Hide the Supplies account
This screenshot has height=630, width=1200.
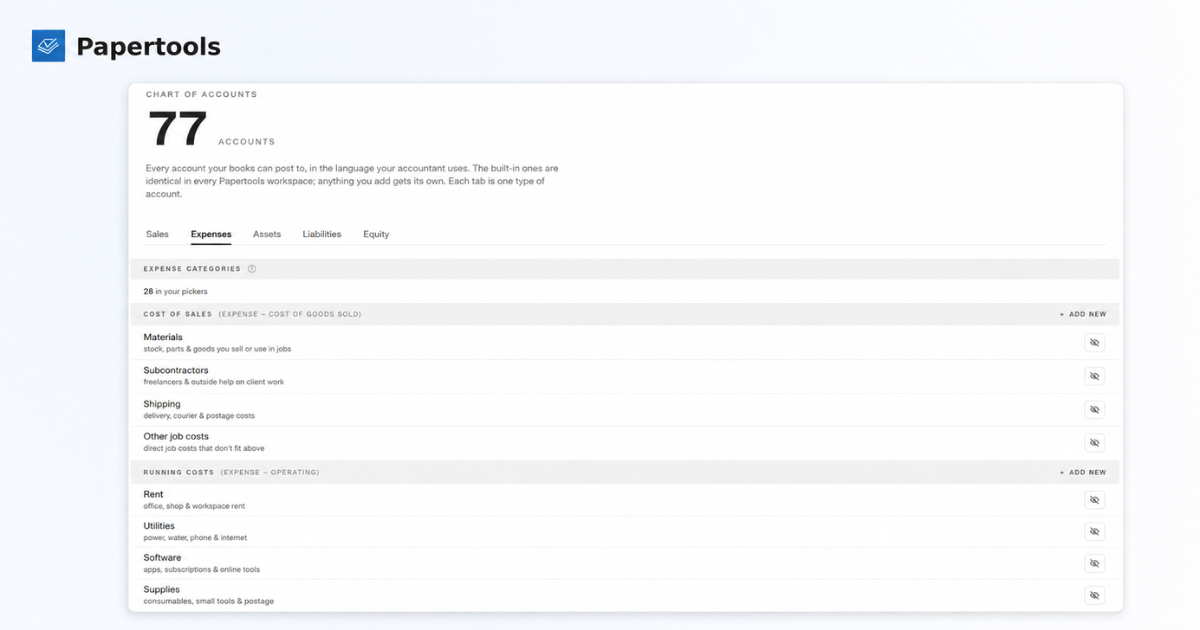[1094, 595]
